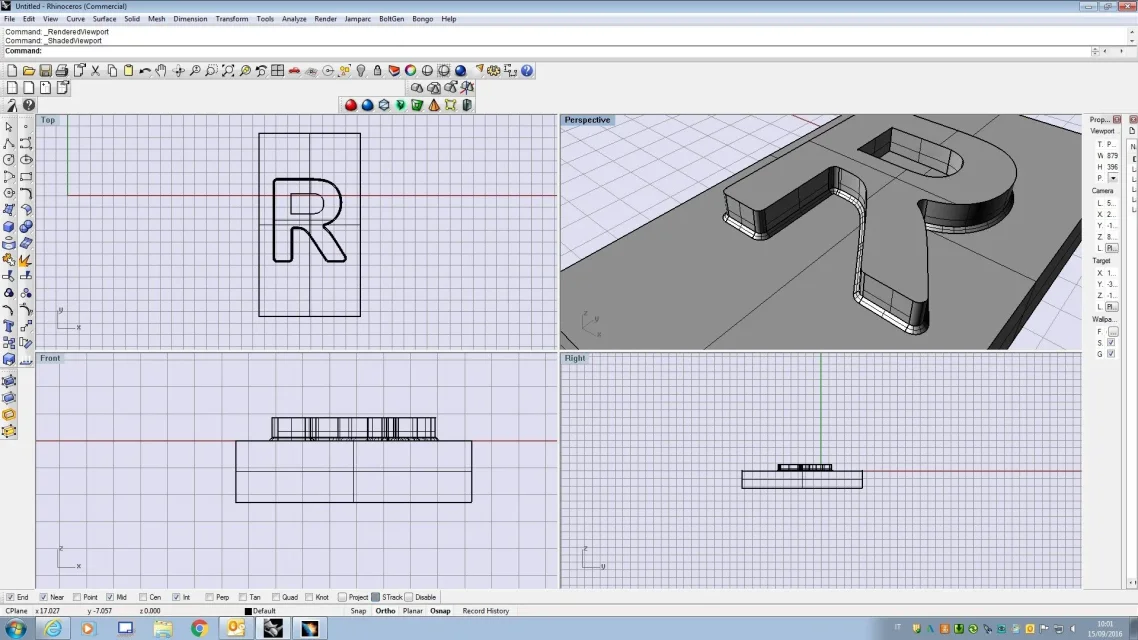Screen dimensions: 1138x640
Task: Click the Cut scissors icon
Action: click(95, 70)
